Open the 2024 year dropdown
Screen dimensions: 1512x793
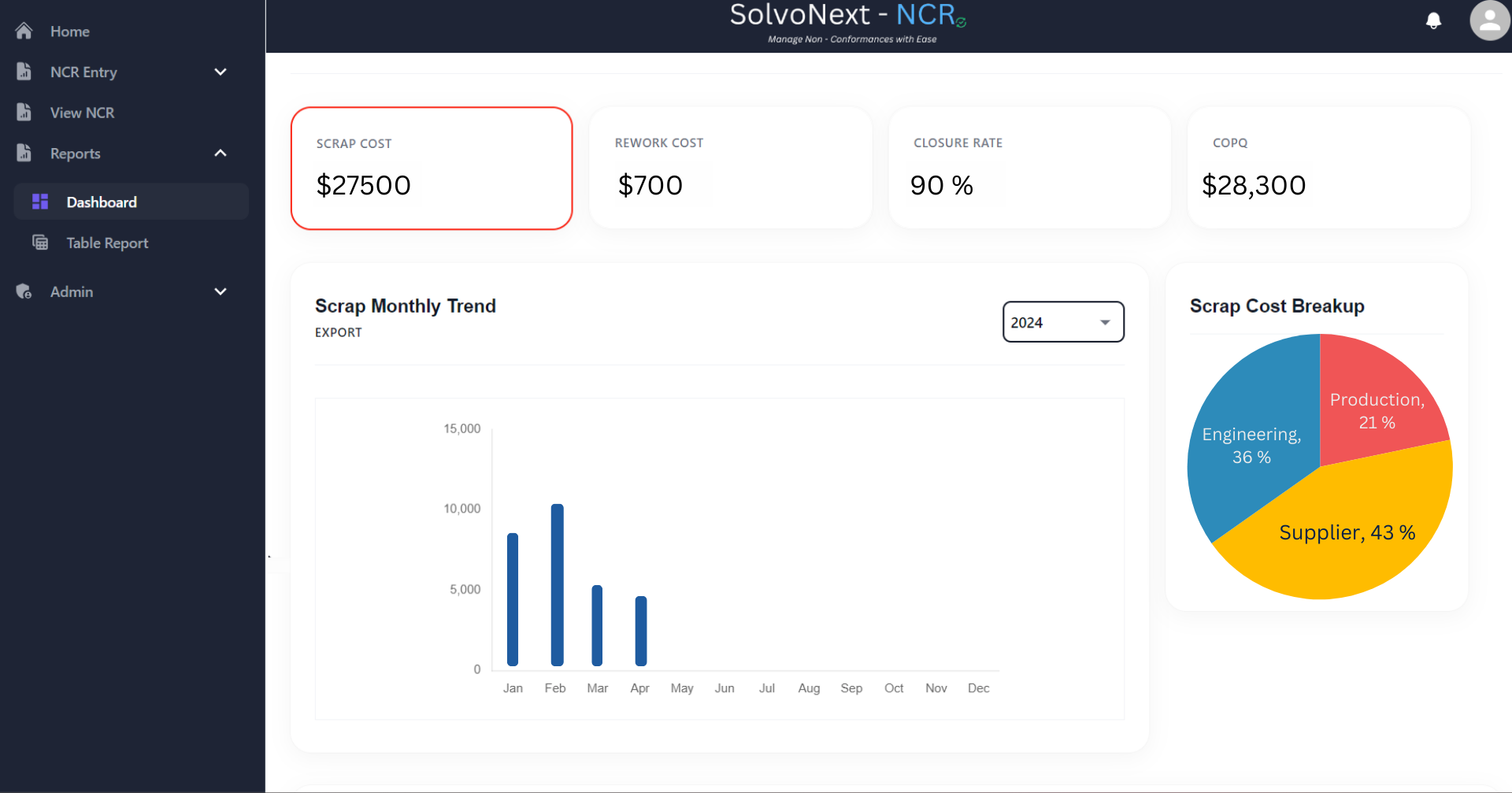[1063, 321]
